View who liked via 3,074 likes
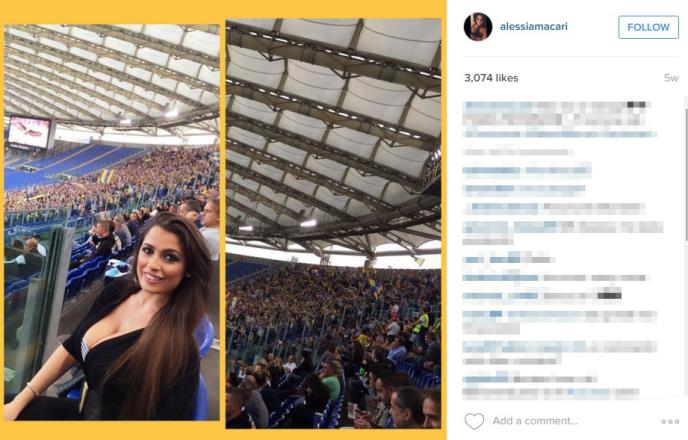 (x=491, y=78)
